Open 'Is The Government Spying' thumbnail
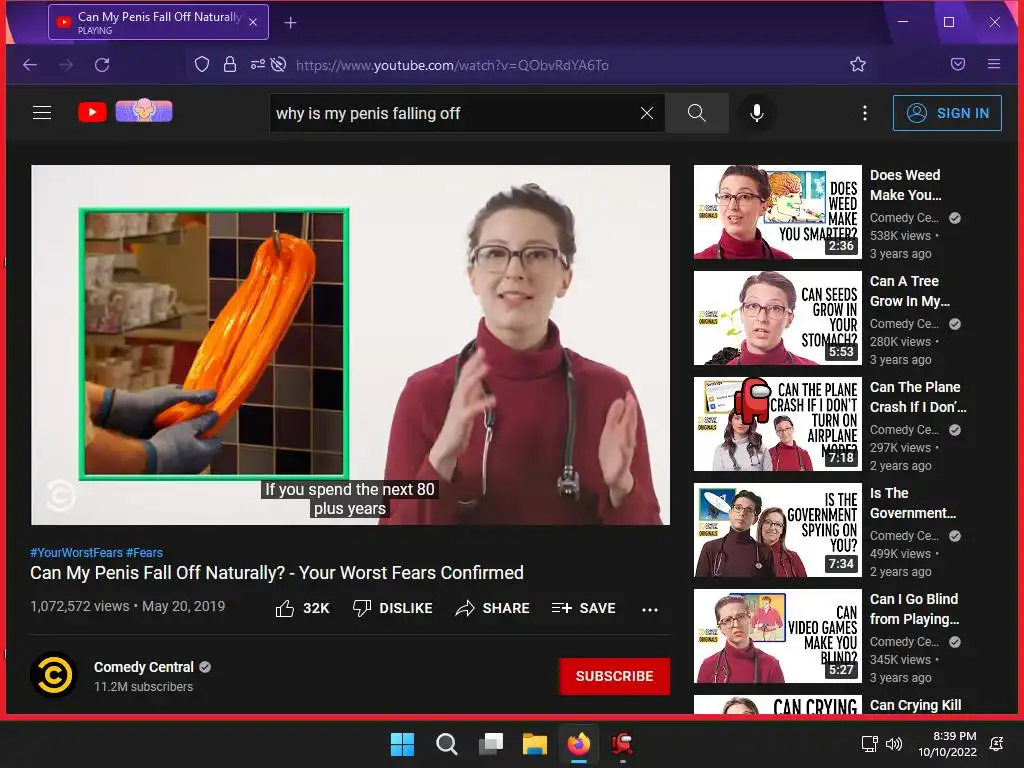This screenshot has height=768, width=1024. pyautogui.click(x=778, y=530)
